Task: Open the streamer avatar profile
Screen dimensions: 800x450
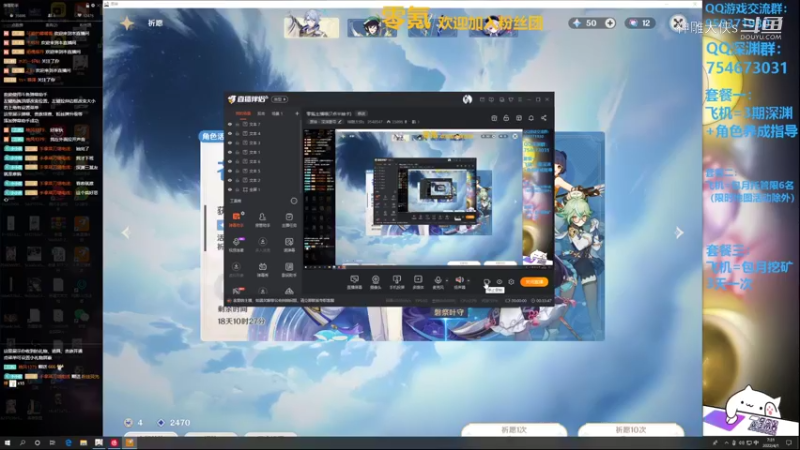Action: pyautogui.click(x=467, y=99)
